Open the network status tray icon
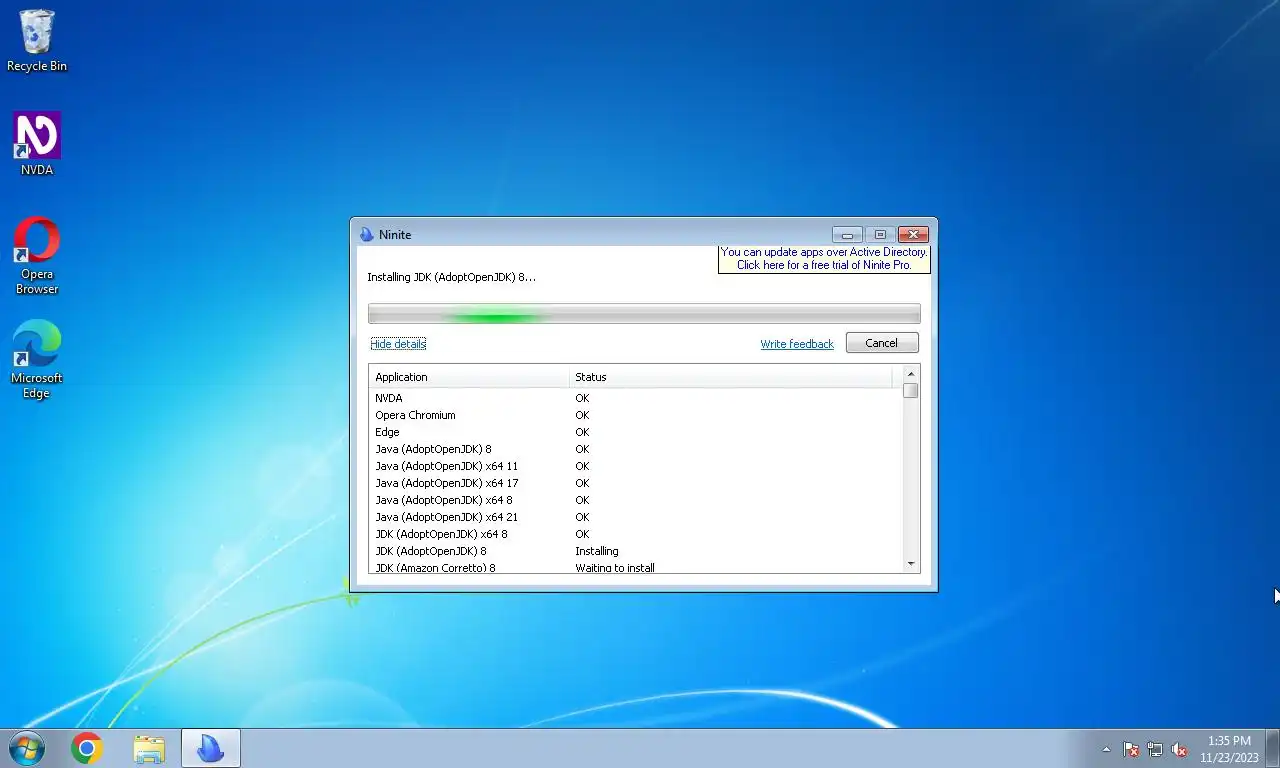This screenshot has height=768, width=1280. (x=1155, y=749)
